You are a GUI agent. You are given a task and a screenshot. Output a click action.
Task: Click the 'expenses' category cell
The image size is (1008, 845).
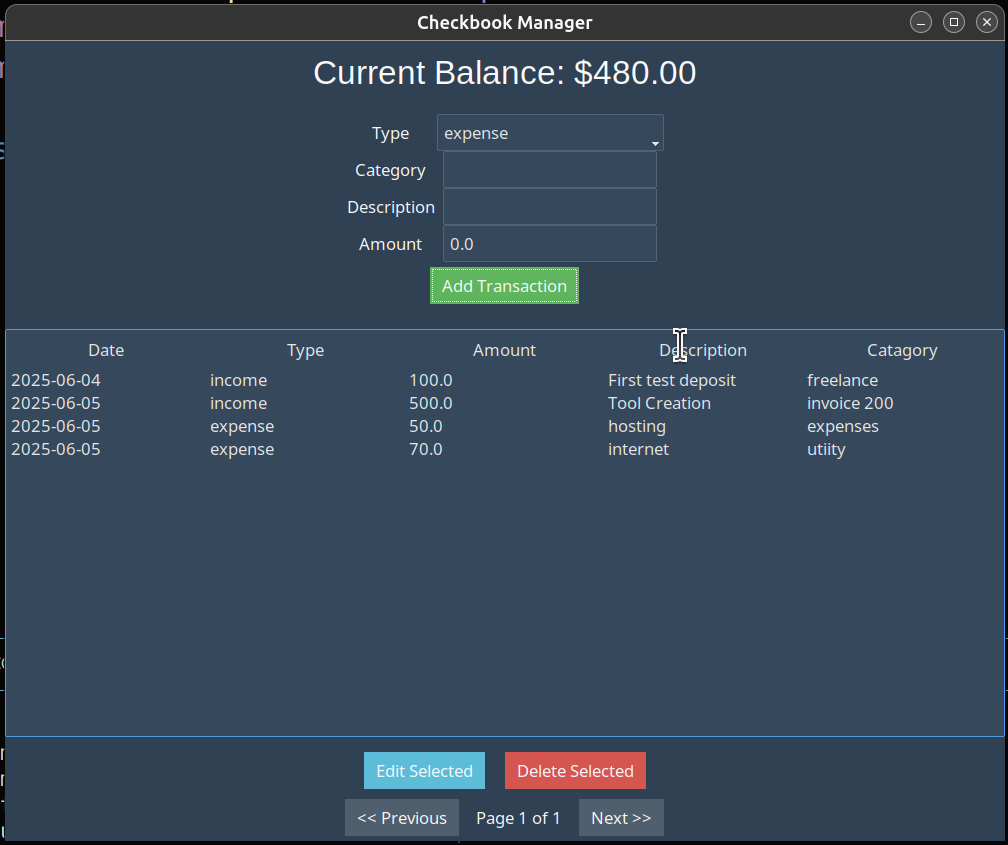pos(843,426)
